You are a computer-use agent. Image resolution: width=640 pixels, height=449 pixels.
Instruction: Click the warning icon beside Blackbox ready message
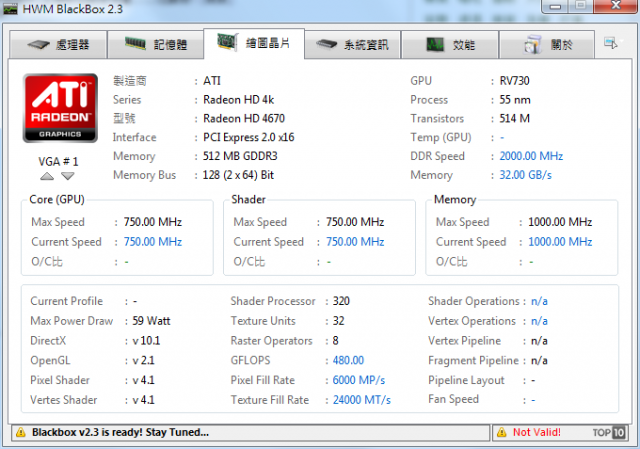pyautogui.click(x=20, y=433)
